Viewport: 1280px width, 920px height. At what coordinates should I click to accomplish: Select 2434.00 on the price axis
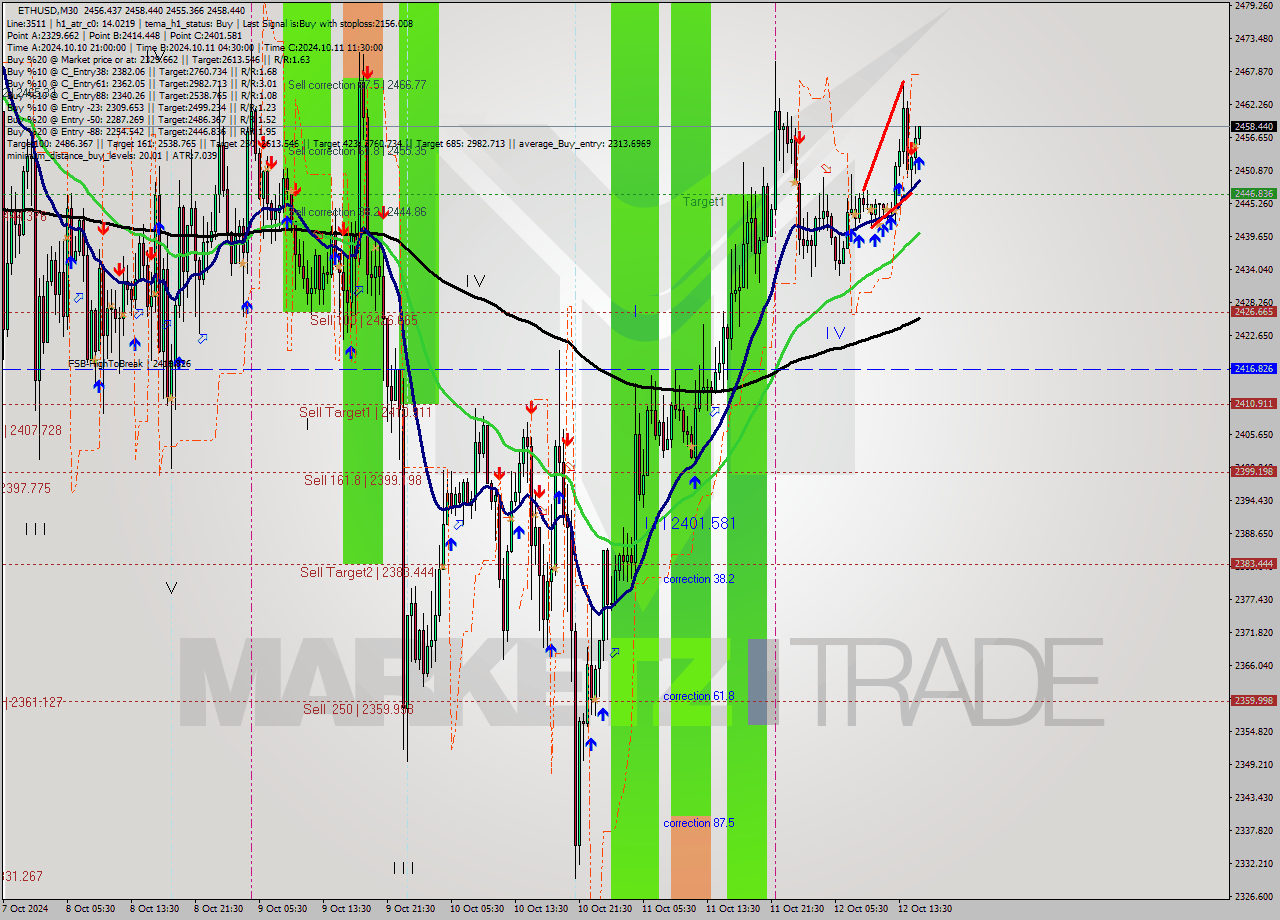tap(1253, 269)
